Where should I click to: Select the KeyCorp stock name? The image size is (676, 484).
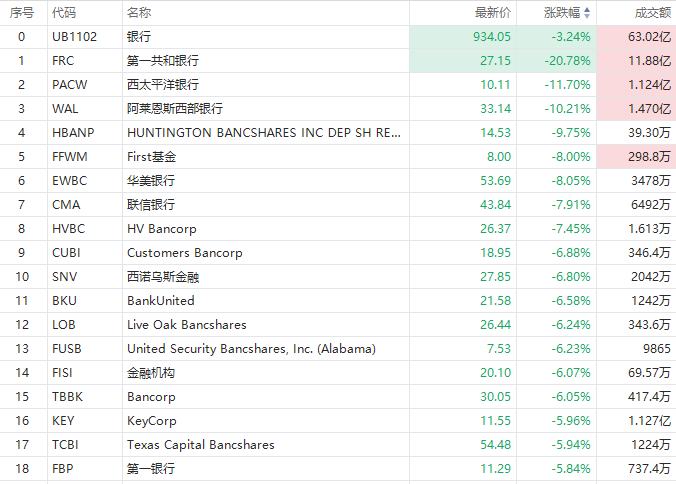tap(152, 420)
